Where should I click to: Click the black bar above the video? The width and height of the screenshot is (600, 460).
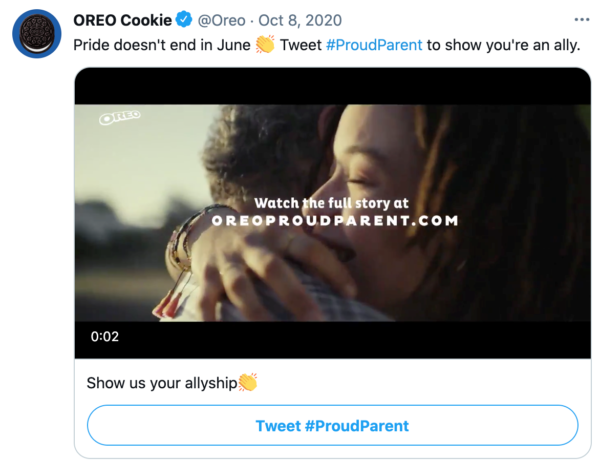coord(333,86)
